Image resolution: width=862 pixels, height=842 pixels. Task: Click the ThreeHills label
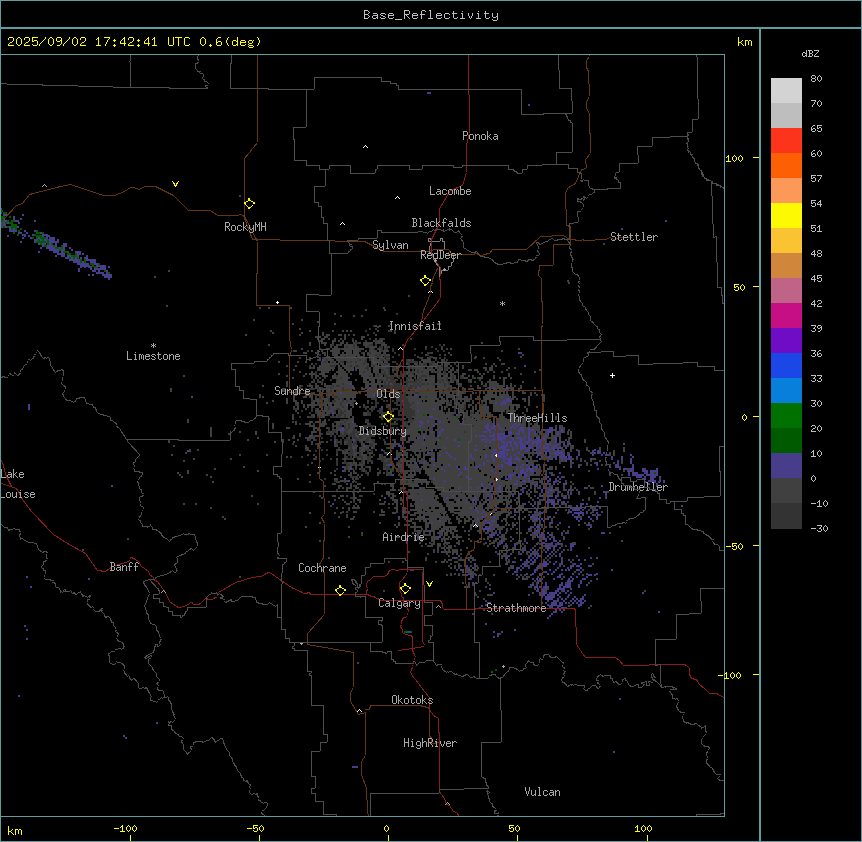537,418
